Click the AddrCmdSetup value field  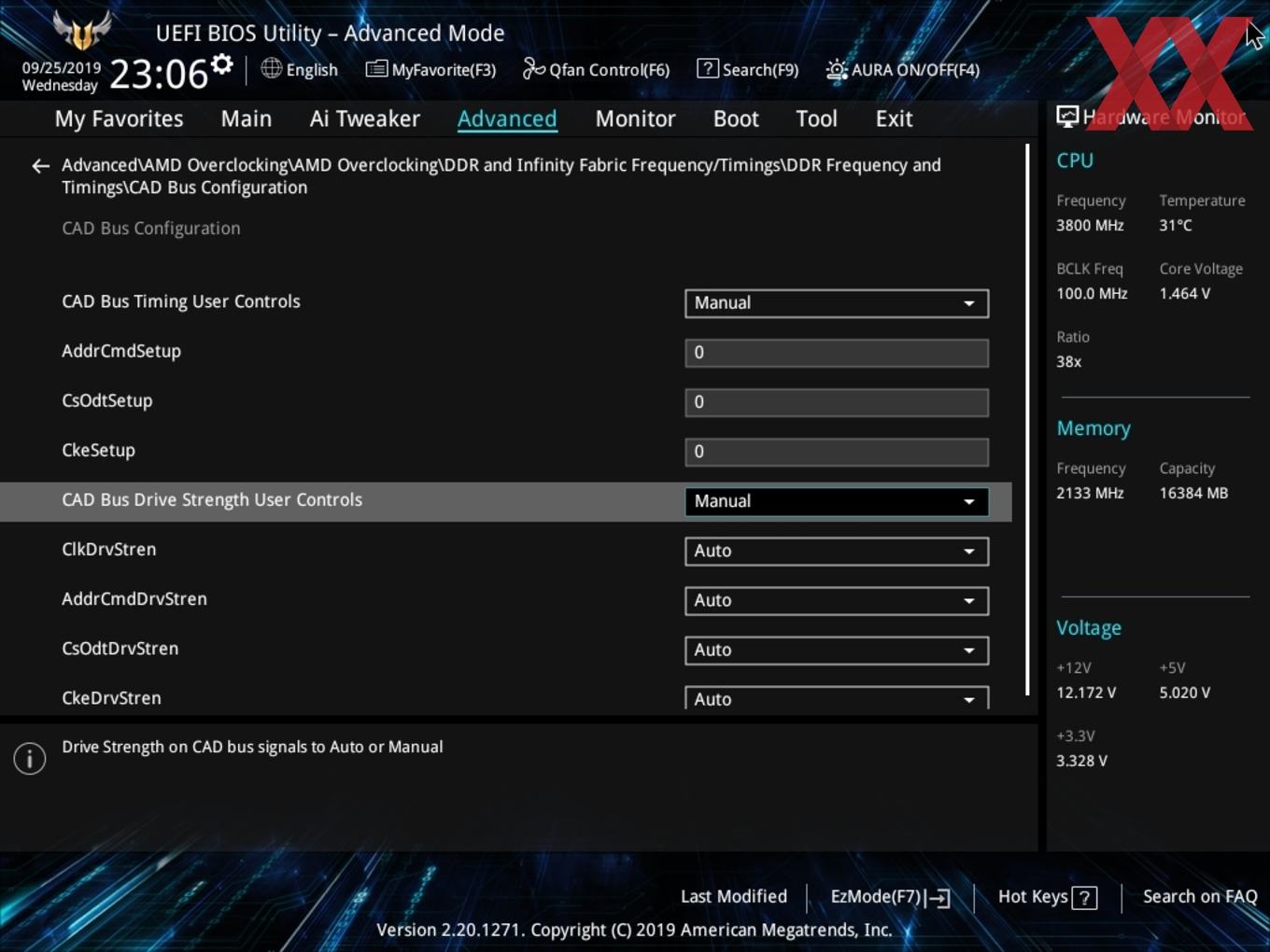pos(837,353)
